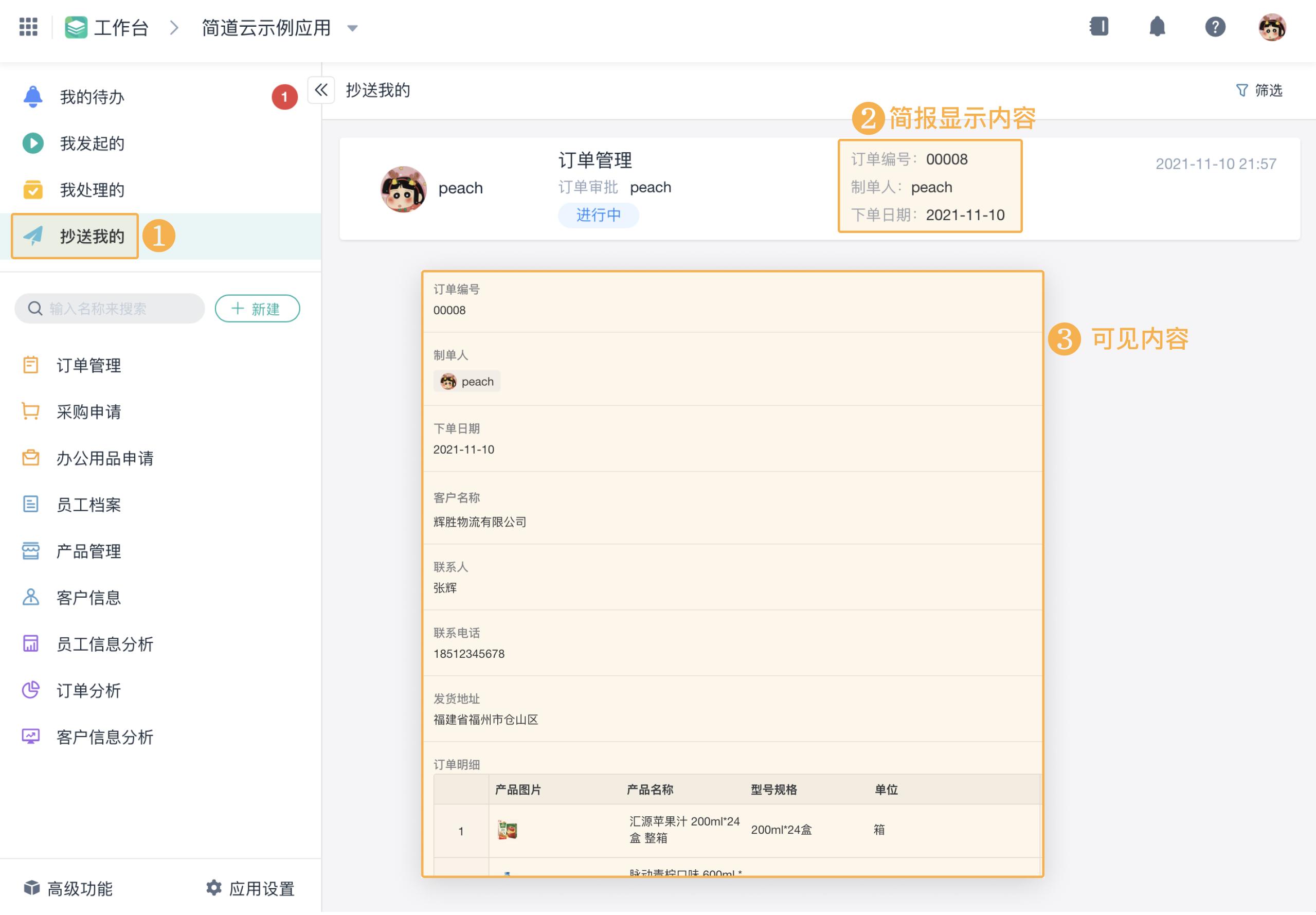Viewport: 1316px width, 915px height.
Task: Open 采购申请 form from the sidebar
Action: pos(87,411)
